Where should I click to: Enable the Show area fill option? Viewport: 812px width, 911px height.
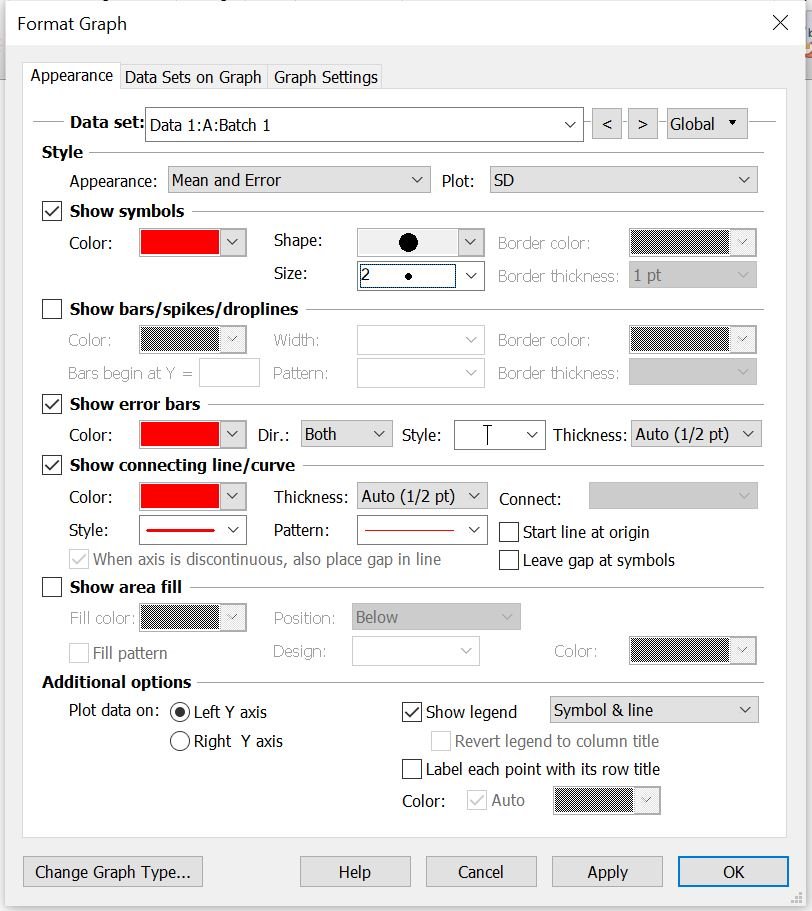coord(50,587)
